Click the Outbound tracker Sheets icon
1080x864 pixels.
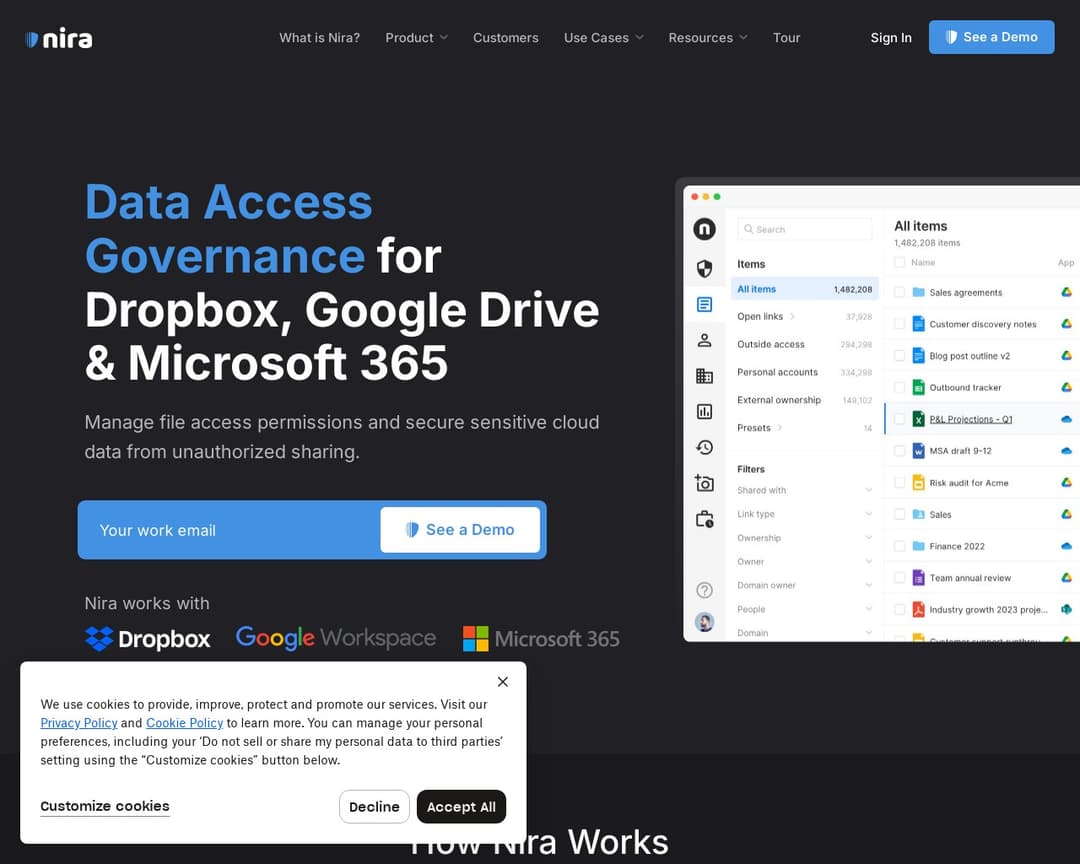click(918, 387)
